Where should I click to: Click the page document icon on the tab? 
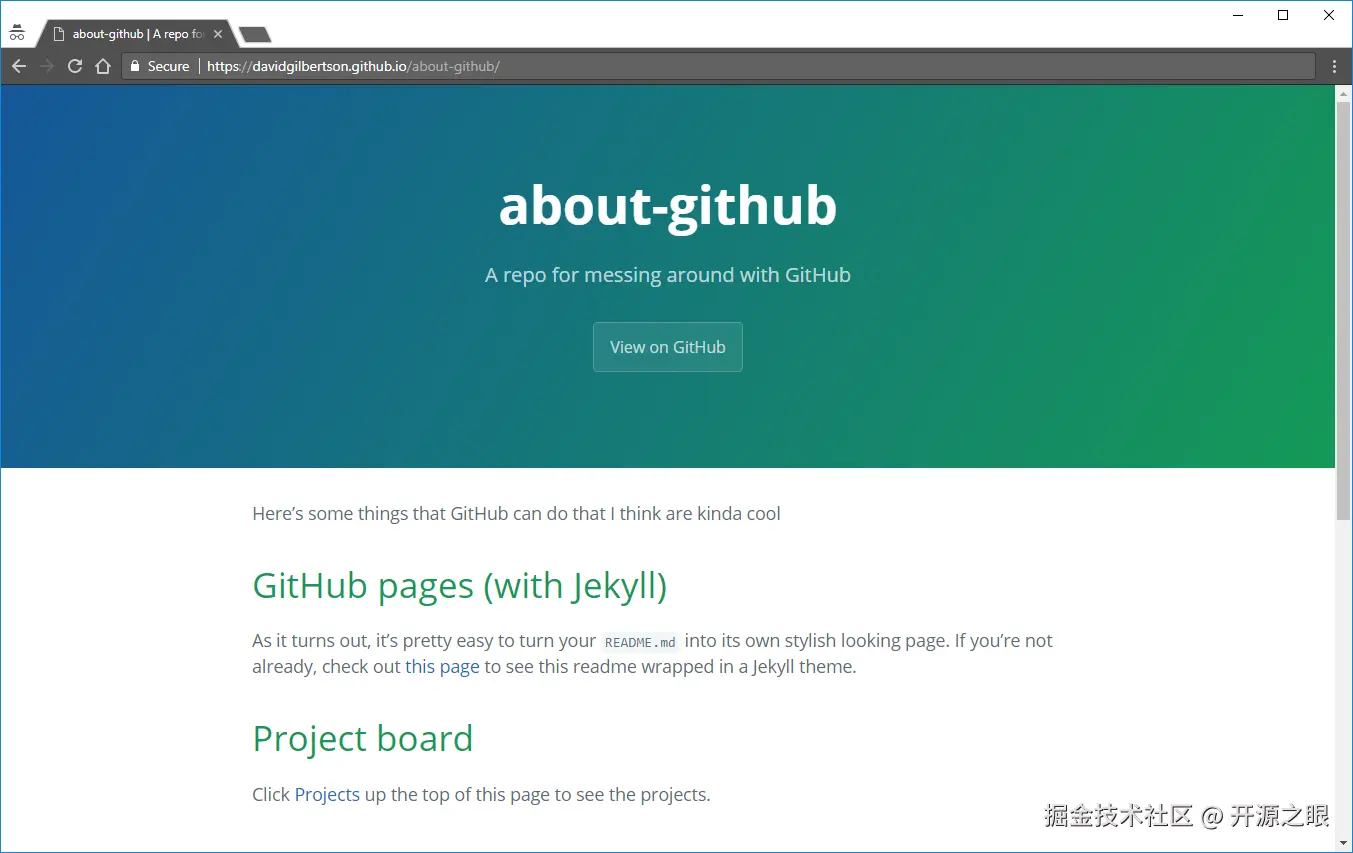click(59, 34)
